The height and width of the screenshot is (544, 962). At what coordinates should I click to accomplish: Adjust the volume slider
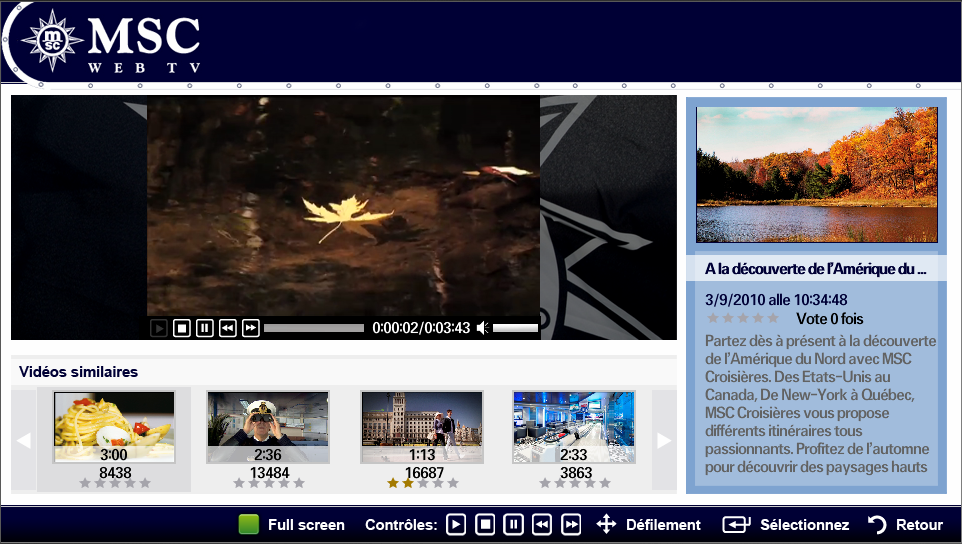pos(515,328)
